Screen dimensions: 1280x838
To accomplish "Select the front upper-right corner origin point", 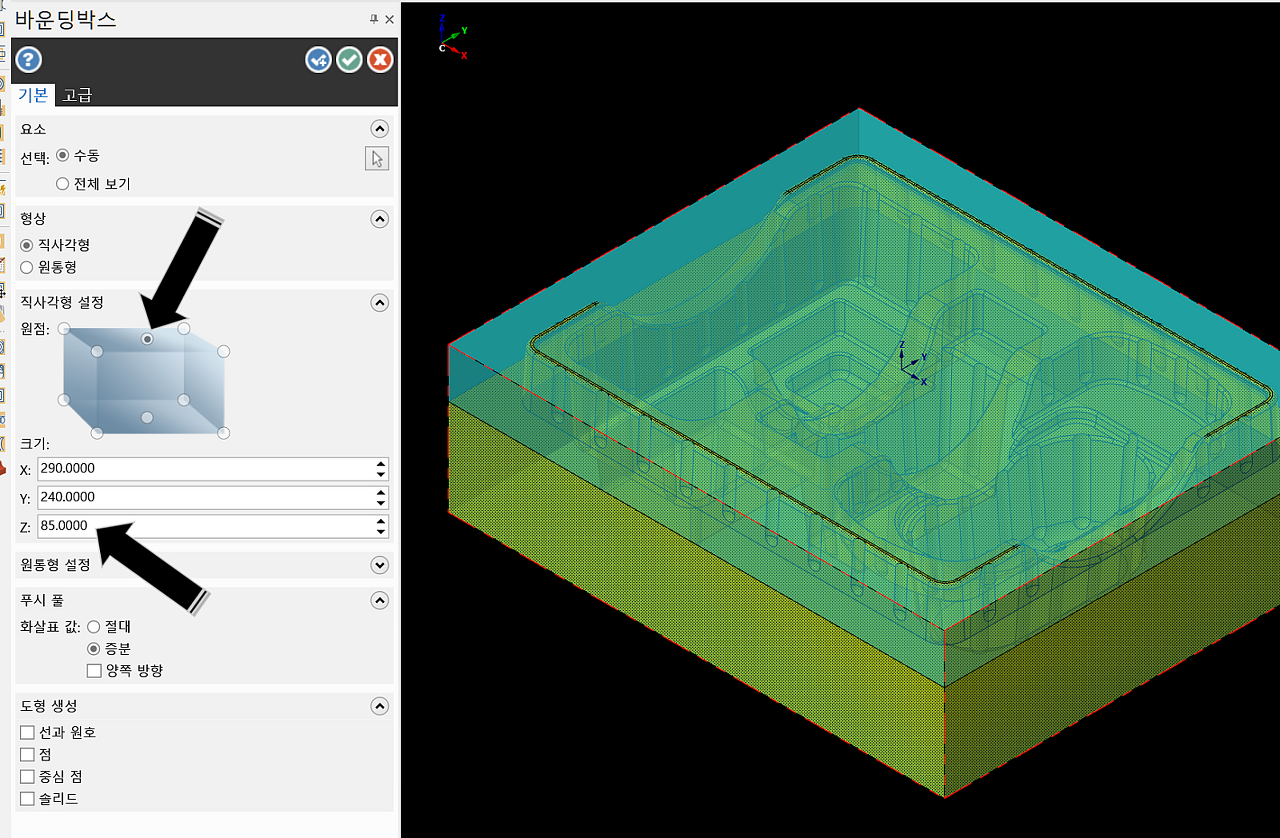I will 224,351.
